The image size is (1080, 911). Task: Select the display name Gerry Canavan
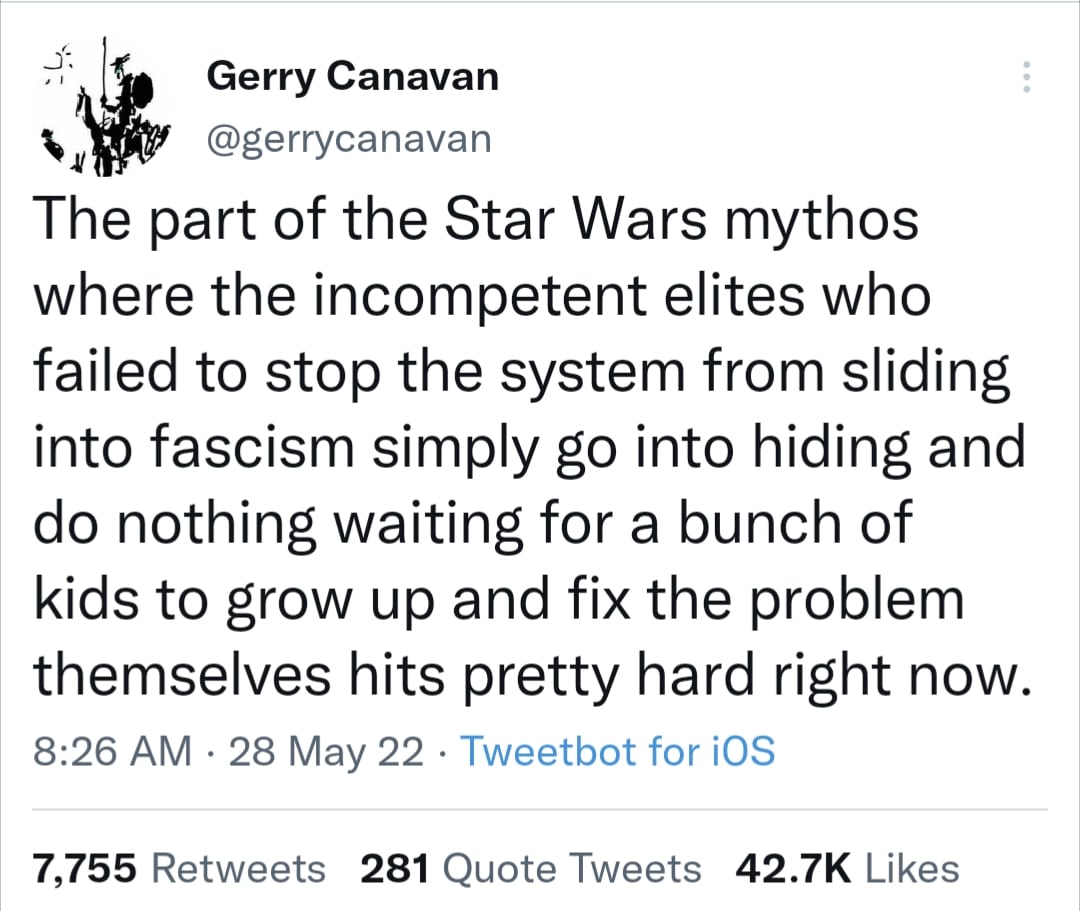(353, 75)
